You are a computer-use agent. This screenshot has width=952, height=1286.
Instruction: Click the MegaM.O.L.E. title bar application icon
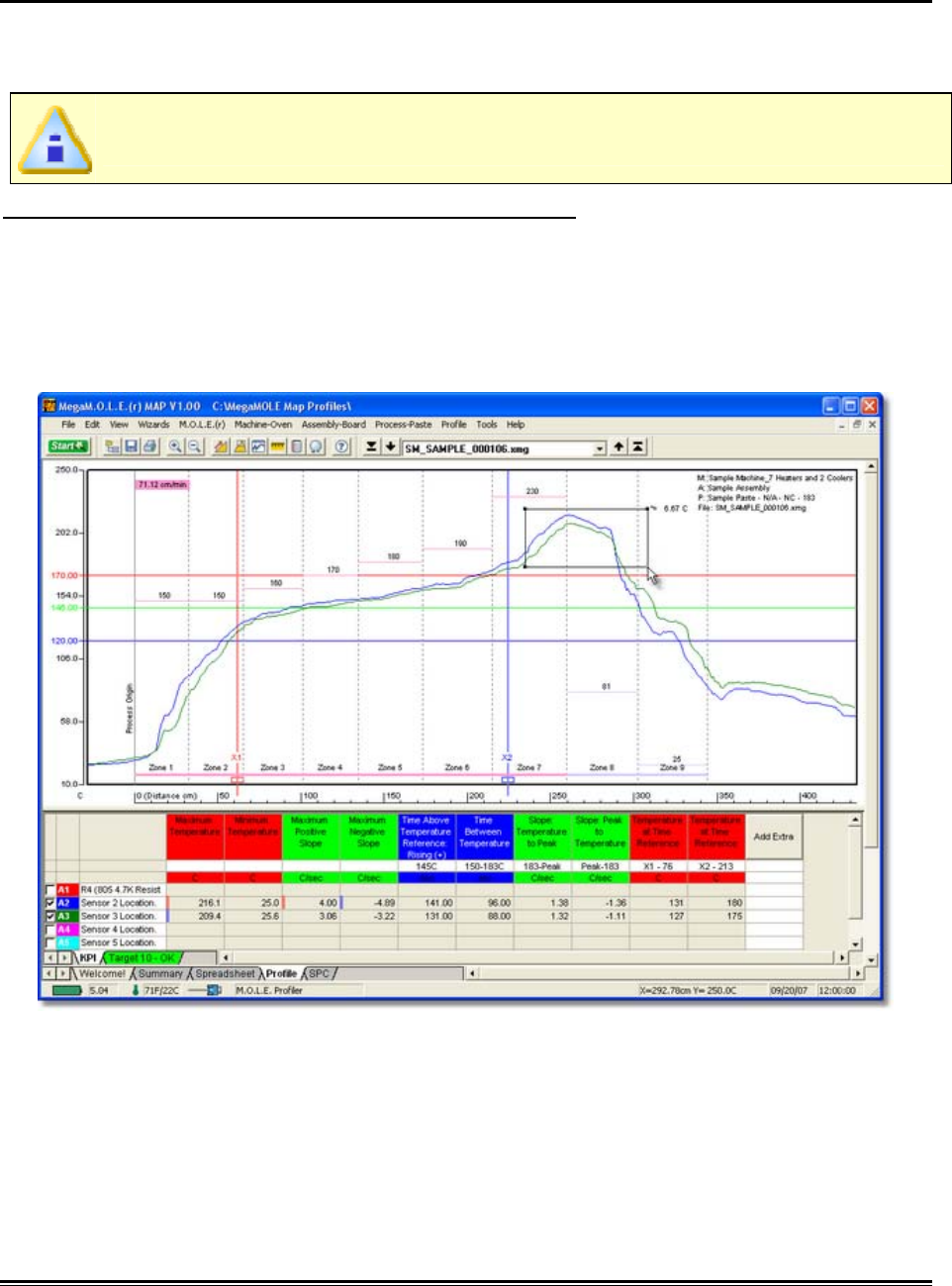click(x=48, y=406)
